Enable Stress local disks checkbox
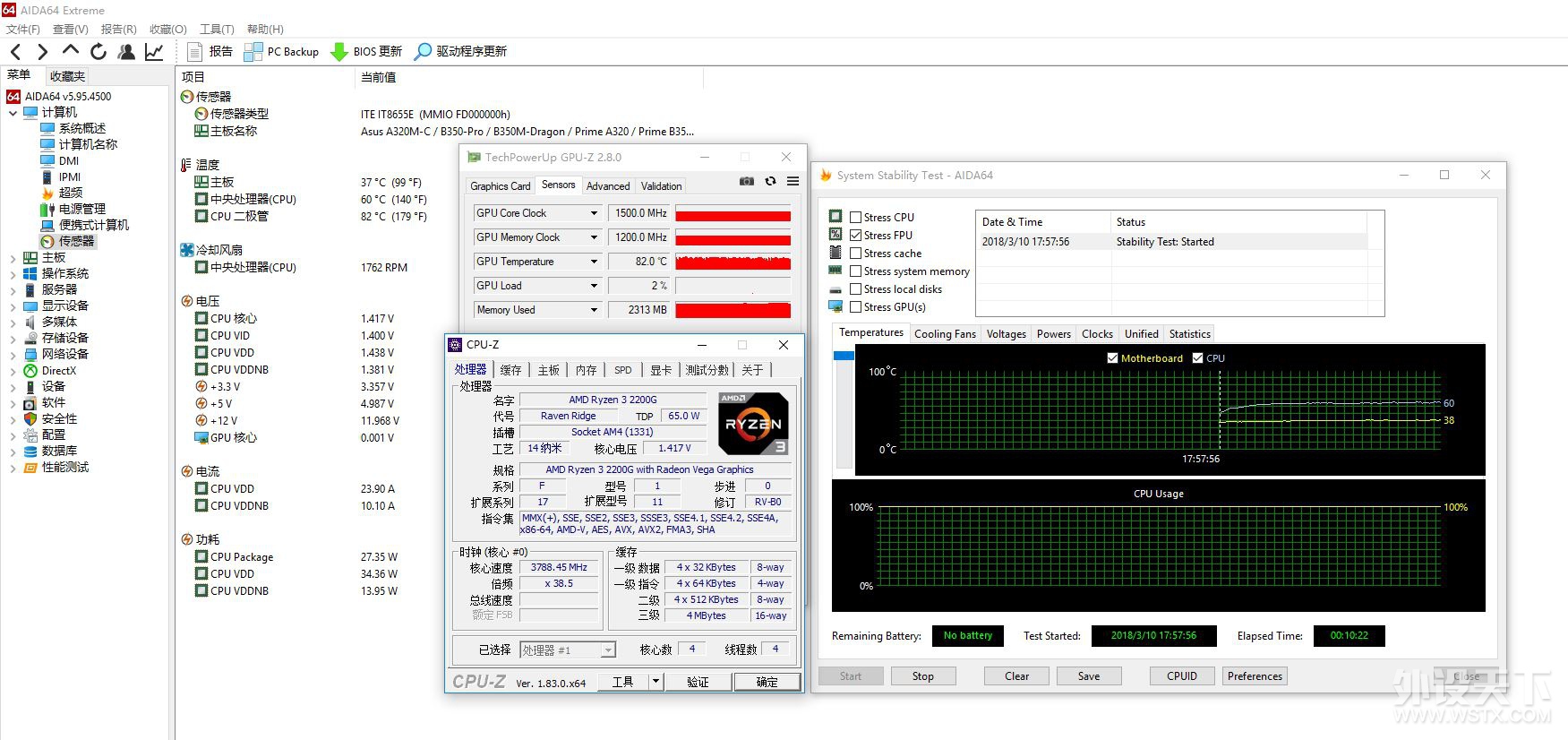The width and height of the screenshot is (1568, 740). click(x=855, y=288)
